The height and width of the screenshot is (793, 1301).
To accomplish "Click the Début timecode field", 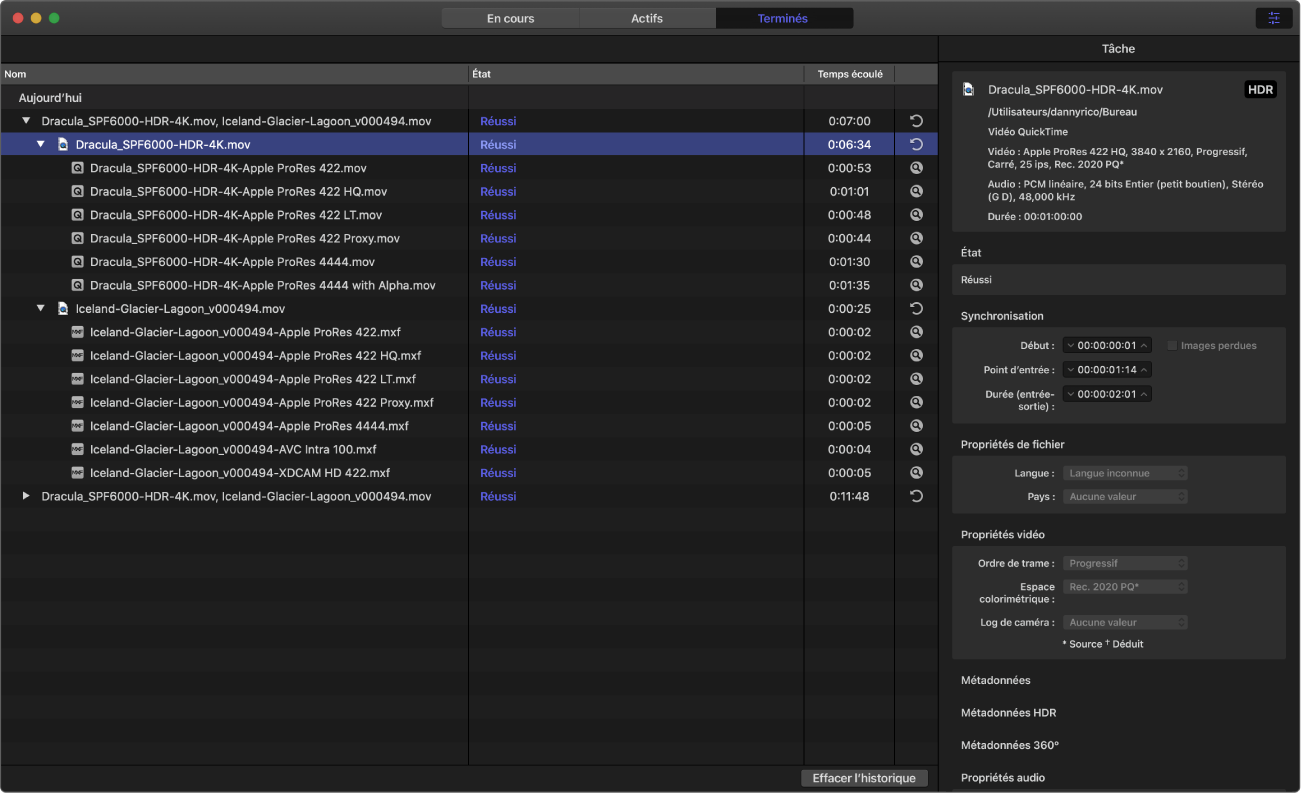I will [1107, 345].
